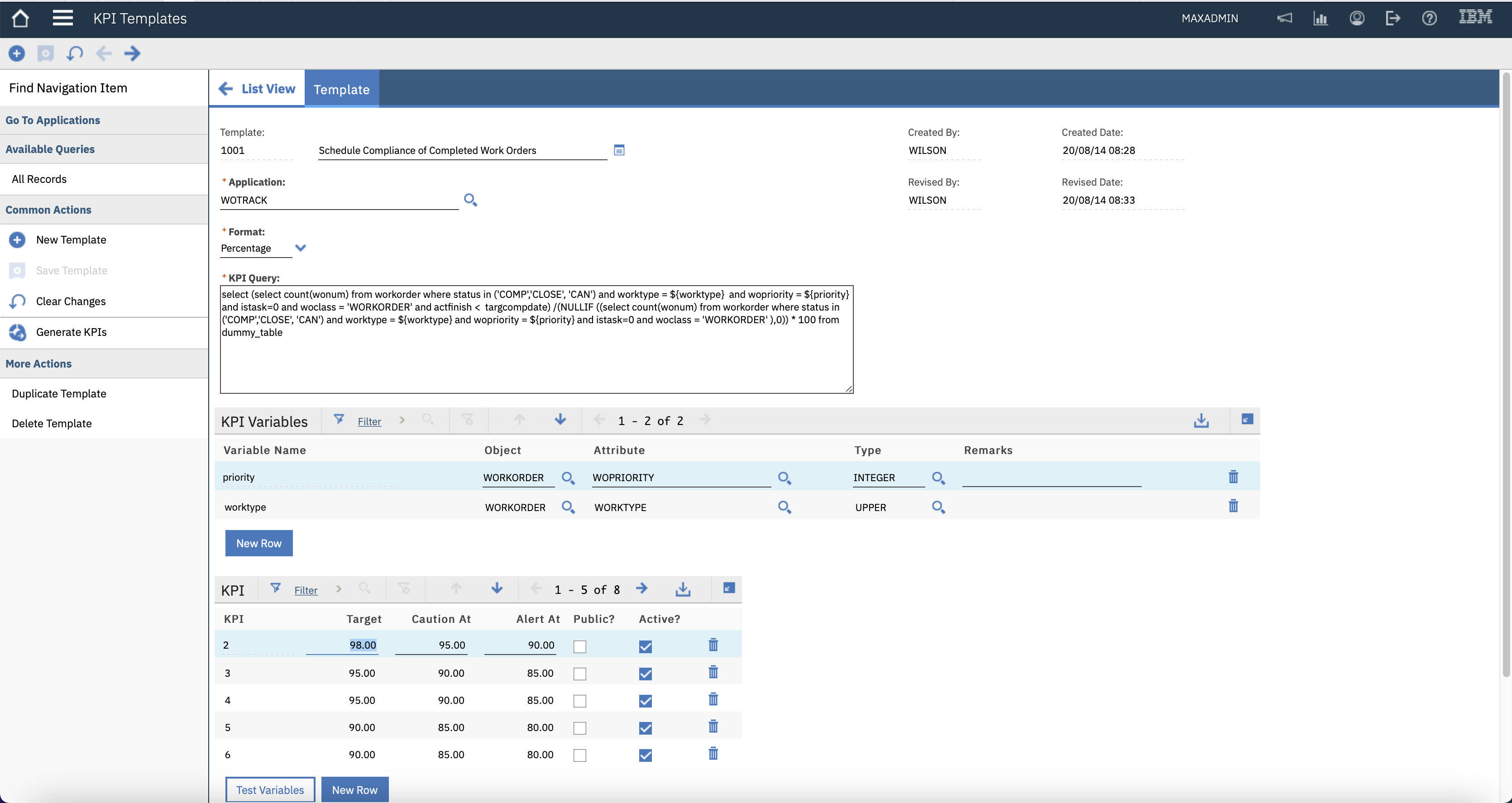Click the Application lookup magnifier icon
The width and height of the screenshot is (1512, 803).
(x=470, y=200)
